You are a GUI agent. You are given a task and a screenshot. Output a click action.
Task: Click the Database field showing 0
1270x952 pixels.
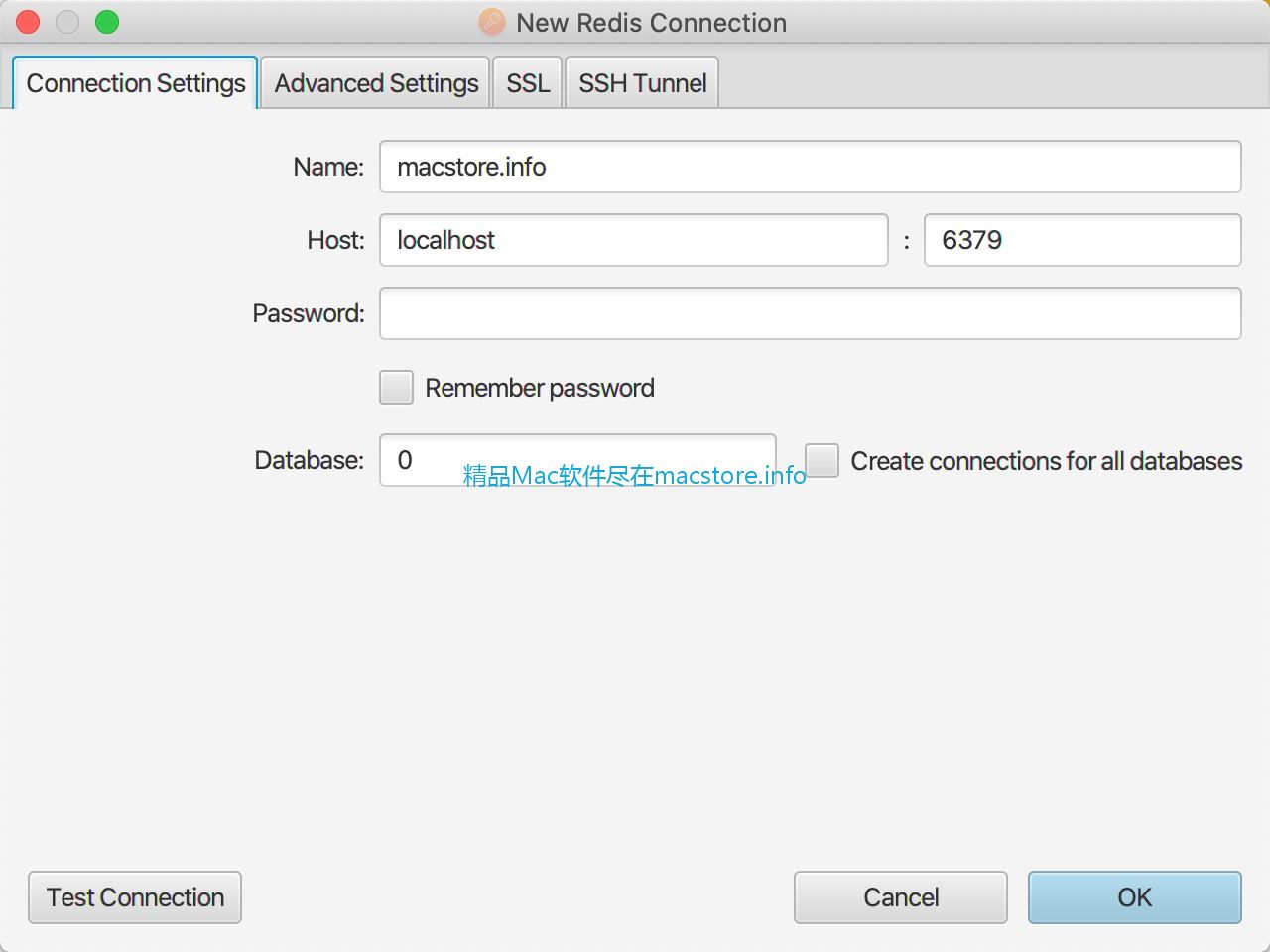577,460
